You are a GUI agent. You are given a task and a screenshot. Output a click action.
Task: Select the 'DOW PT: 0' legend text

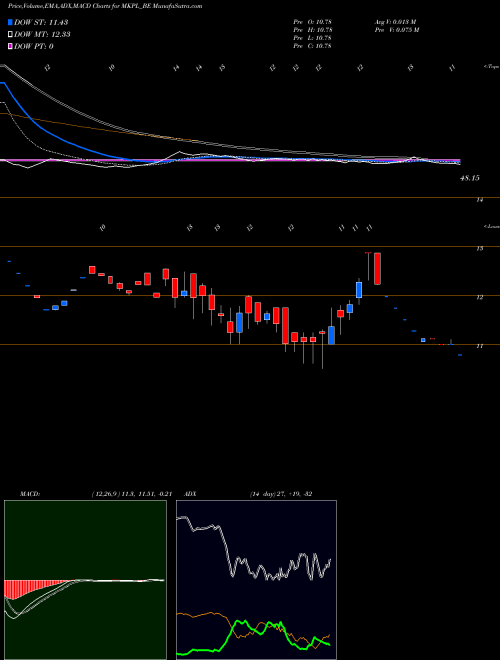34,46
